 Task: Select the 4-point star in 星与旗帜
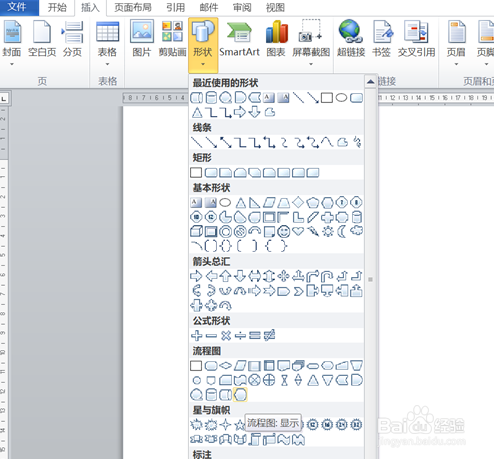[226, 425]
